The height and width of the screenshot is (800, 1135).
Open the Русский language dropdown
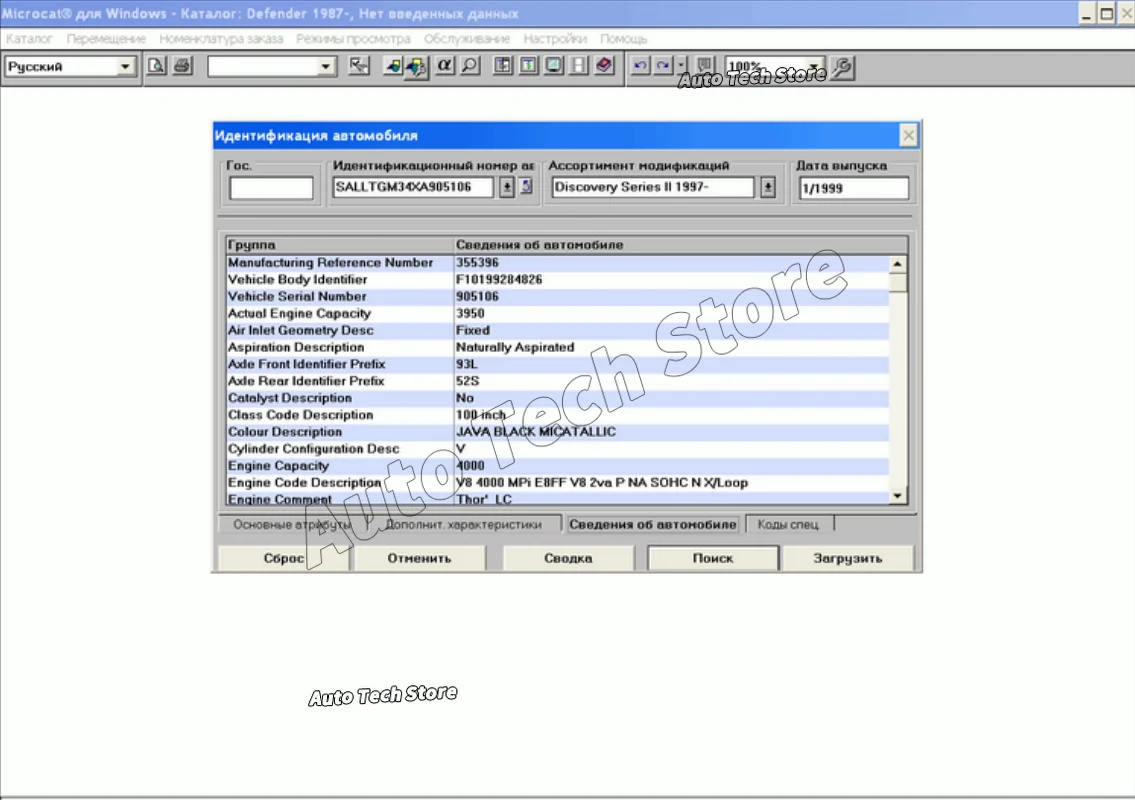[125, 67]
